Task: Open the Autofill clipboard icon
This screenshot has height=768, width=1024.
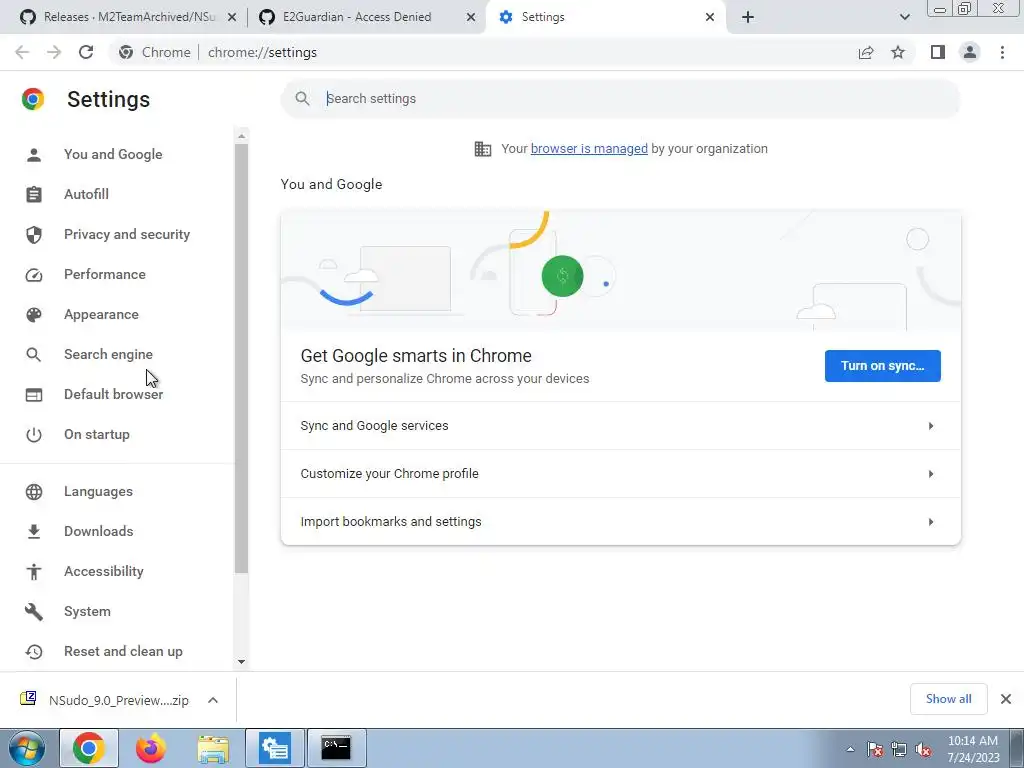Action: (34, 195)
